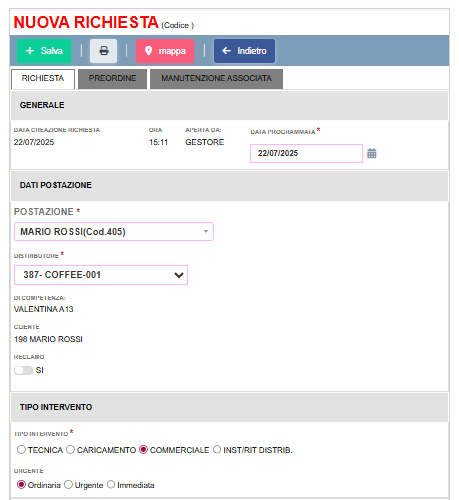Click the green Salva button

(x=44, y=51)
